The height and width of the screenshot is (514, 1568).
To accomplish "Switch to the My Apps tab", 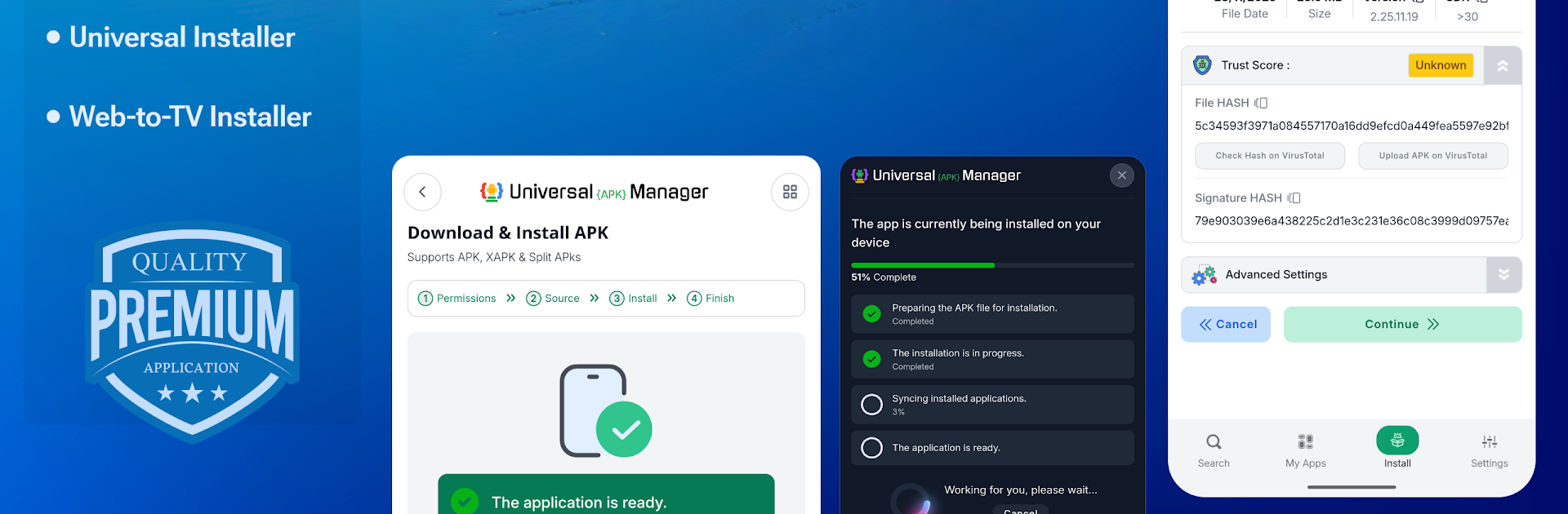I will tap(1305, 450).
